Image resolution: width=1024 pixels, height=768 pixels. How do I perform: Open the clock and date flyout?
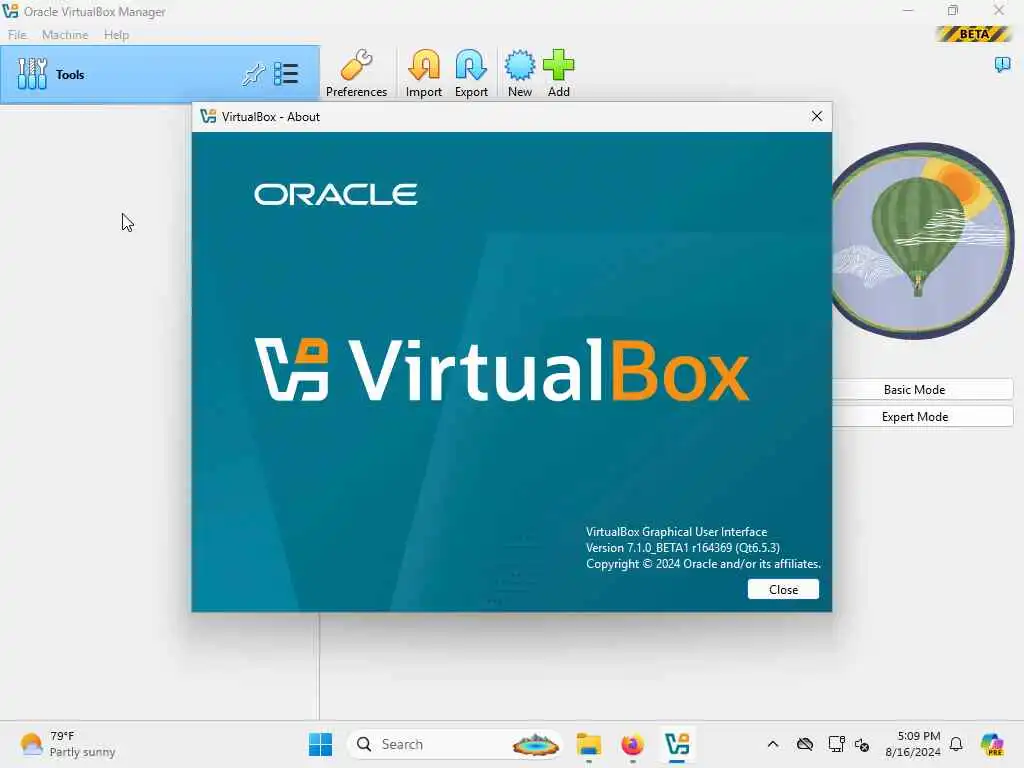pos(912,744)
